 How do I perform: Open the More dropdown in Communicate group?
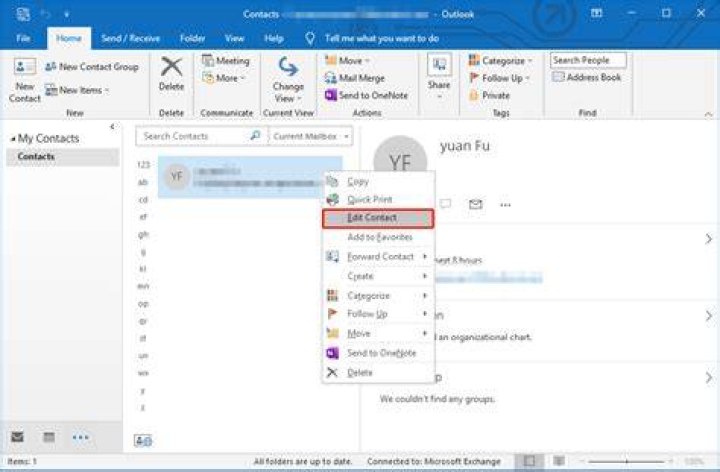(x=225, y=79)
